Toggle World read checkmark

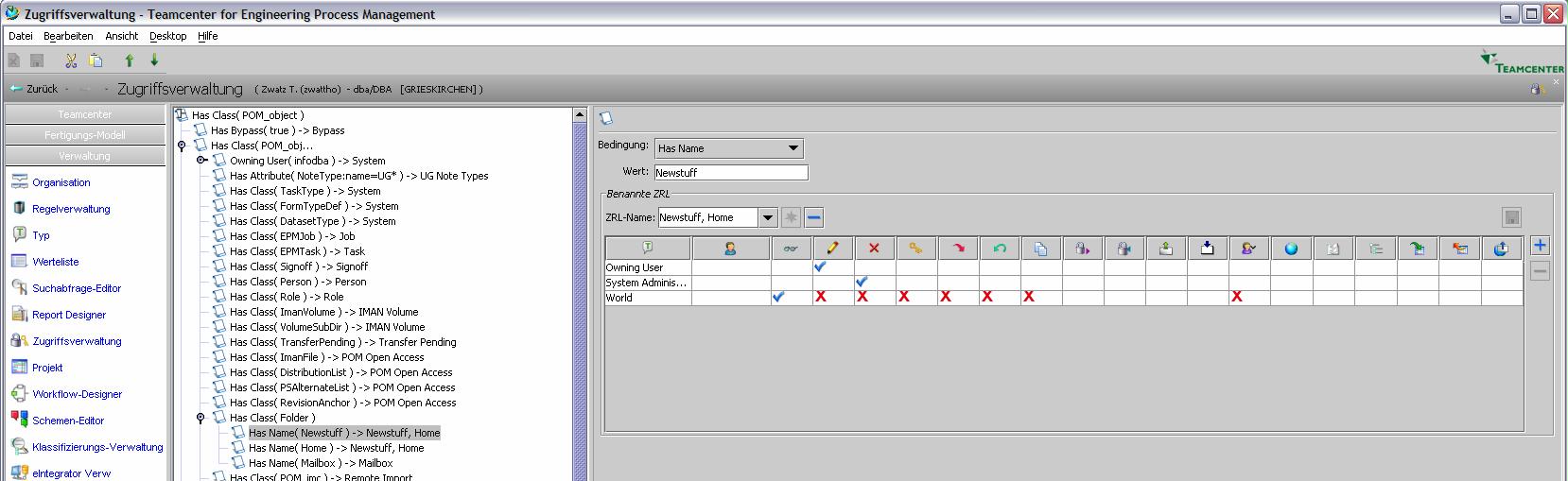[778, 297]
